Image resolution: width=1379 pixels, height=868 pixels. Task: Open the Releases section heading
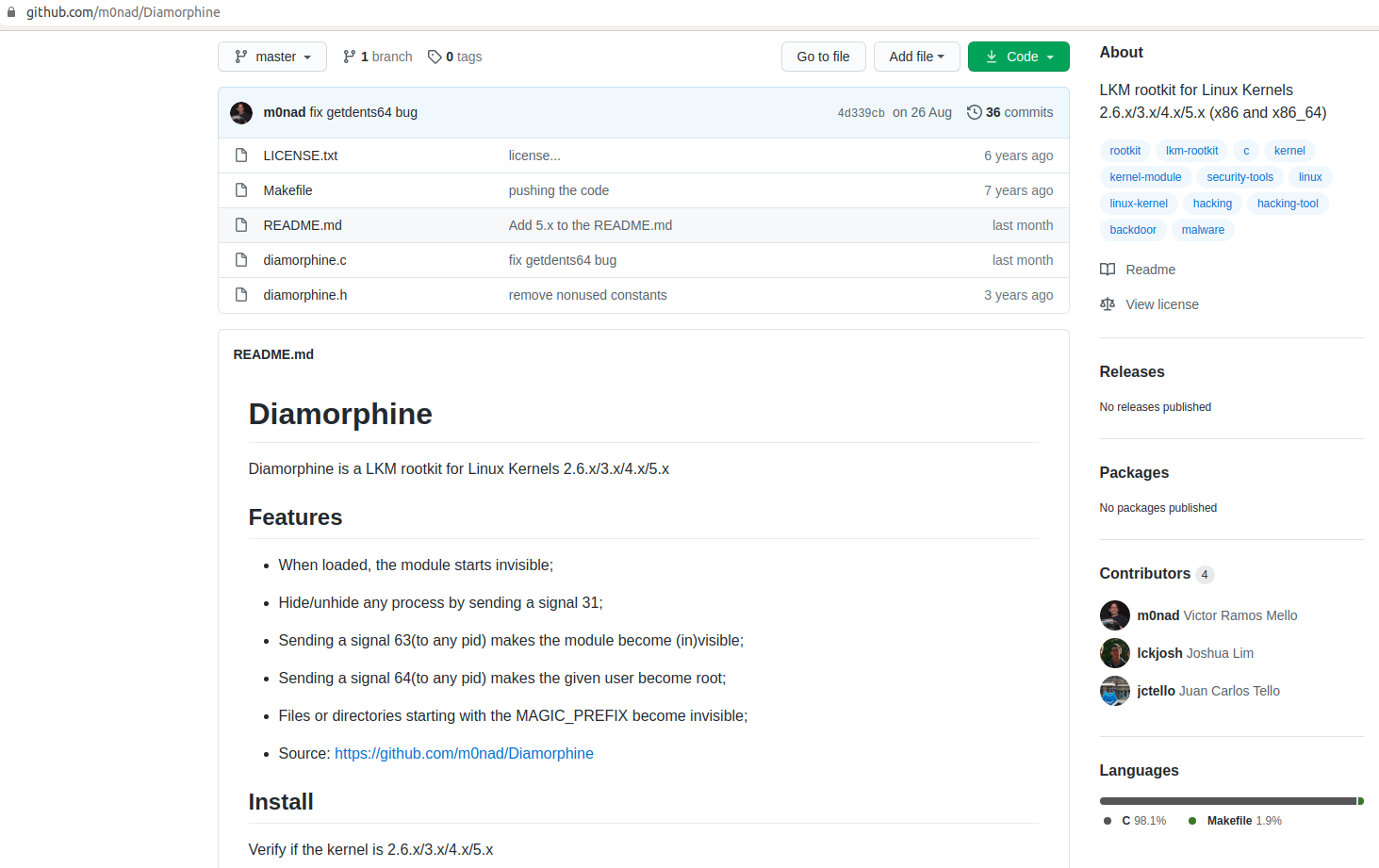coord(1132,372)
